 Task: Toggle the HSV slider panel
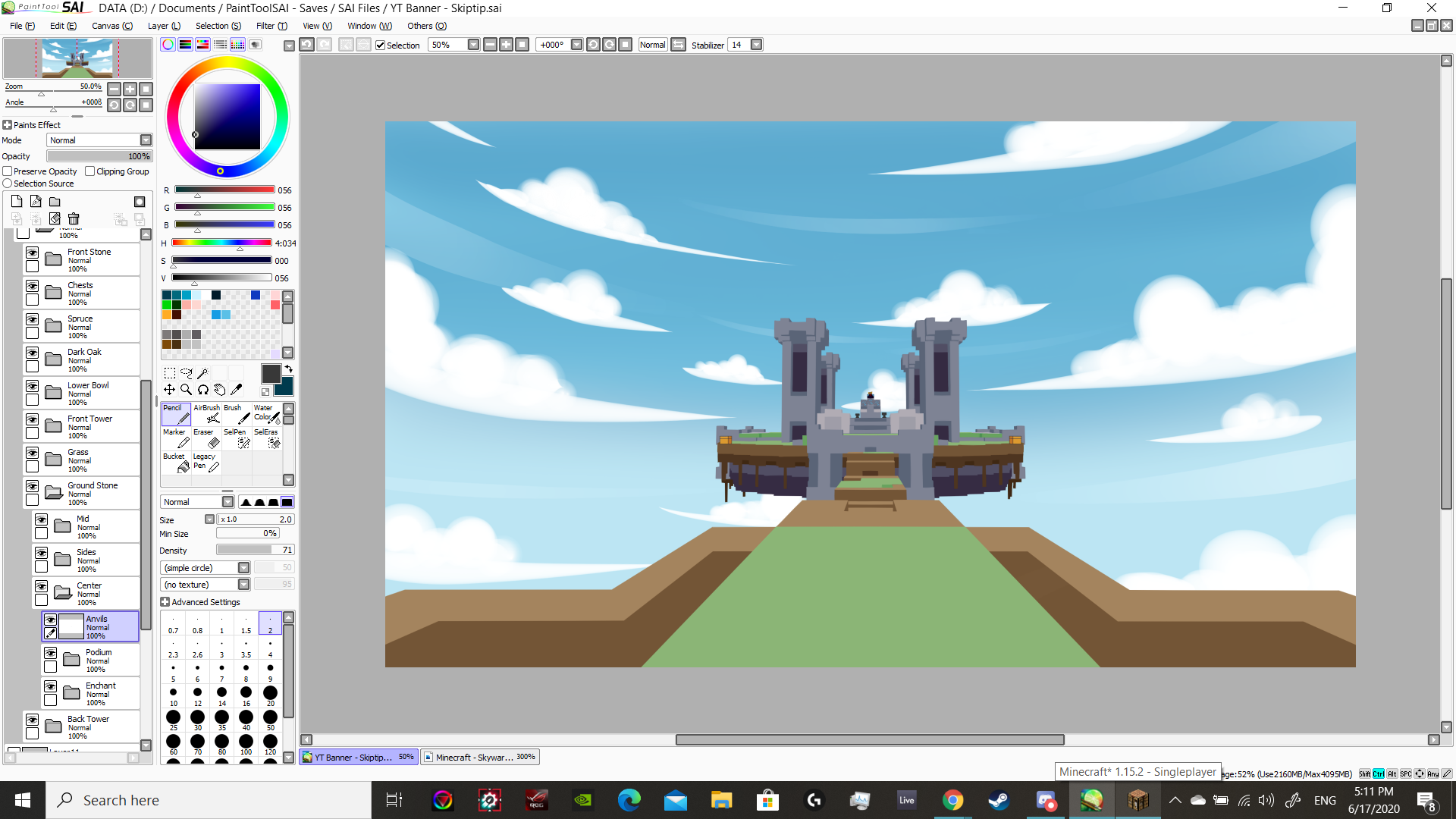[202, 45]
